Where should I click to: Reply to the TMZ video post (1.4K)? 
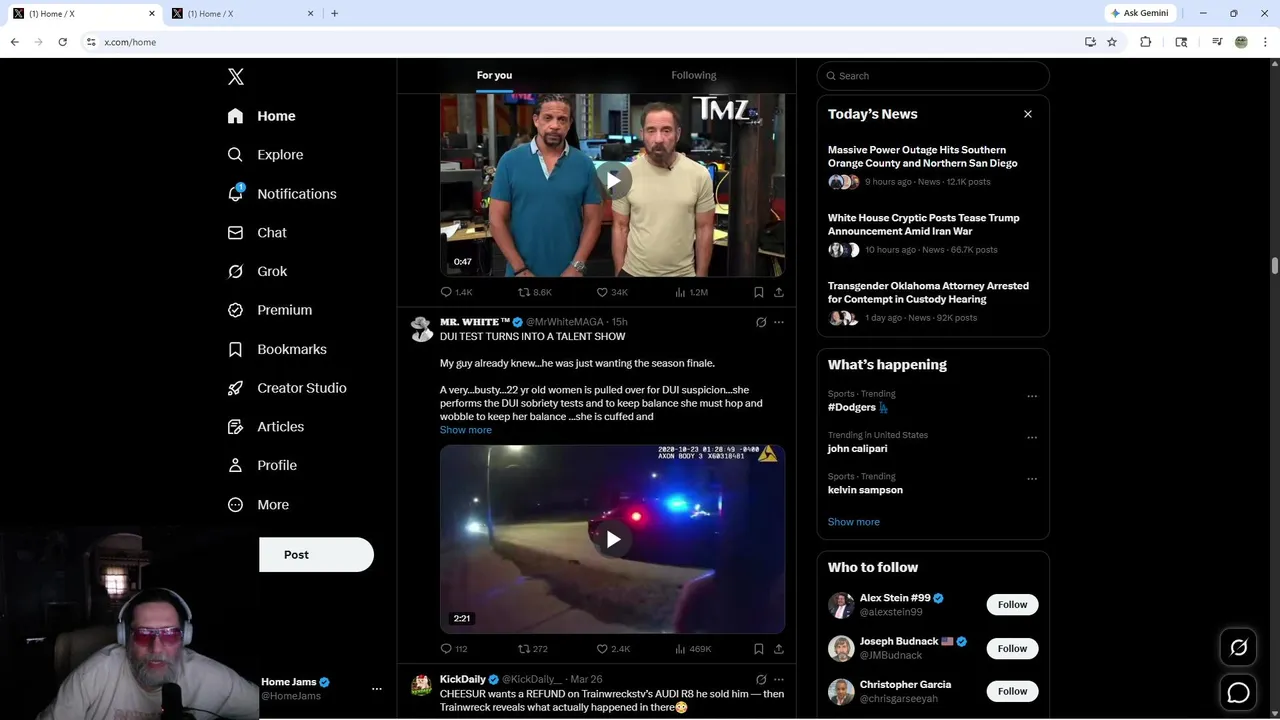coord(456,292)
